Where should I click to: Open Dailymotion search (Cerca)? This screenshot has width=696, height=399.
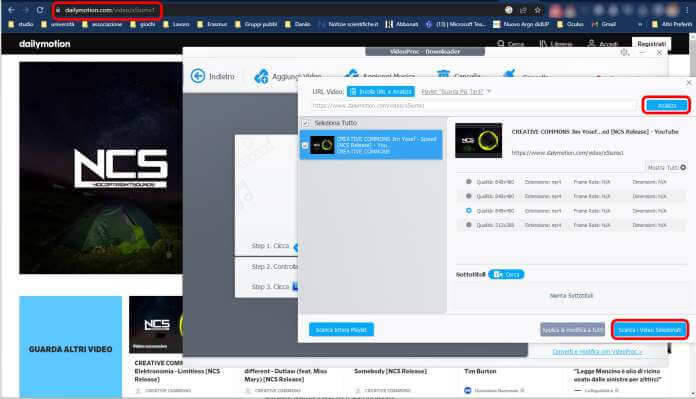click(x=511, y=44)
